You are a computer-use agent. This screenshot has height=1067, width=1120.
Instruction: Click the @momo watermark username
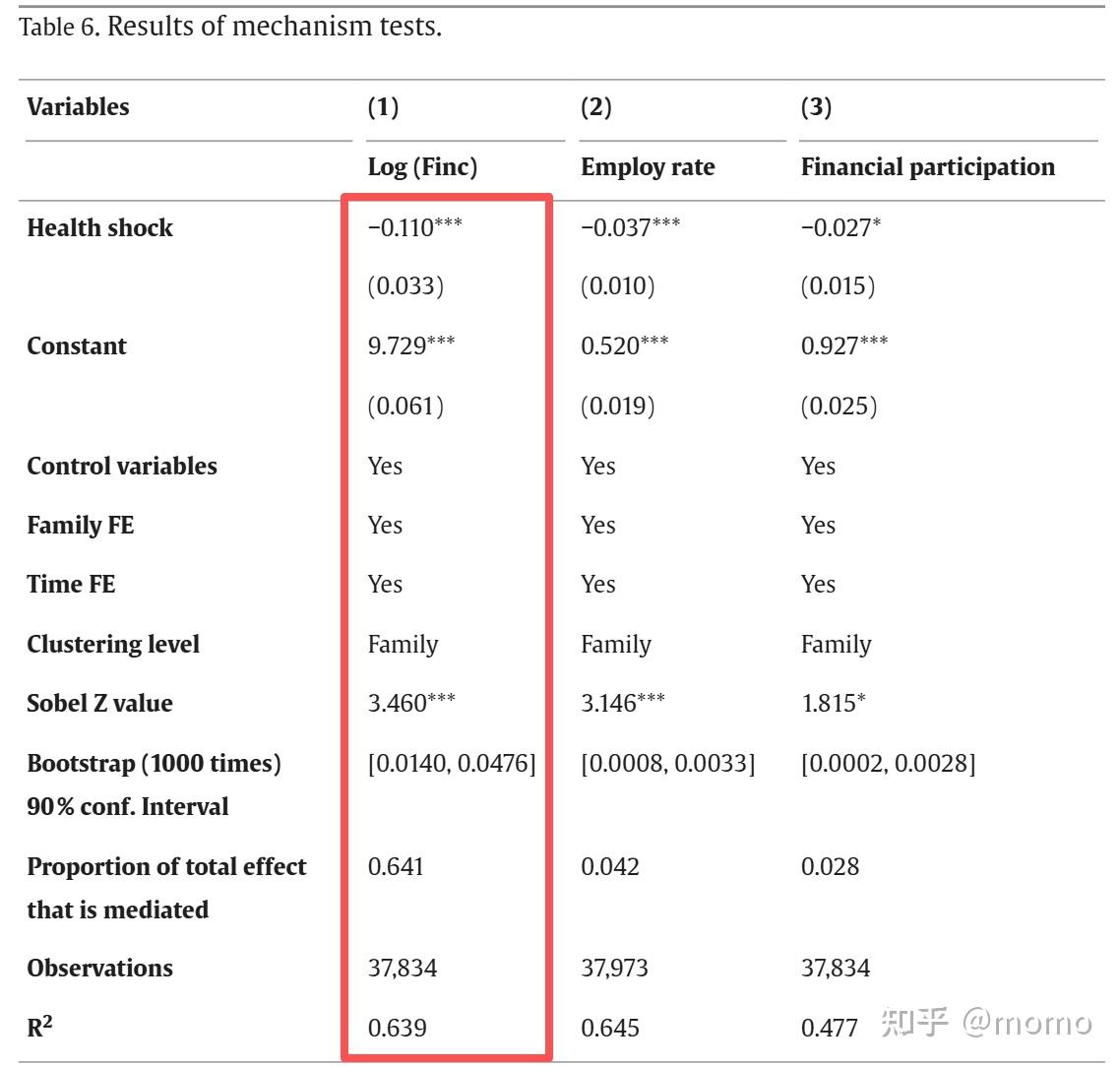[x=1027, y=1024]
